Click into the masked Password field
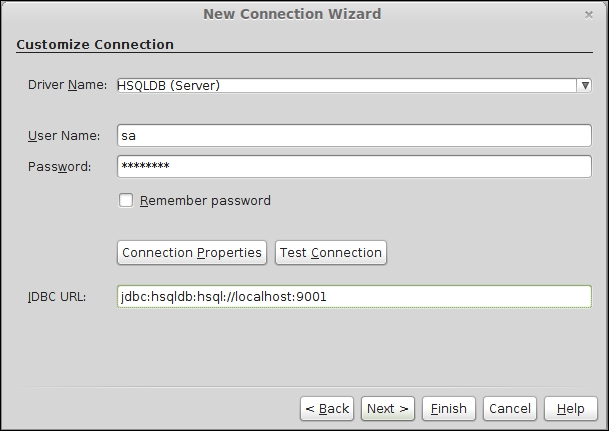Screen dimensions: 609x431 pos(354,167)
